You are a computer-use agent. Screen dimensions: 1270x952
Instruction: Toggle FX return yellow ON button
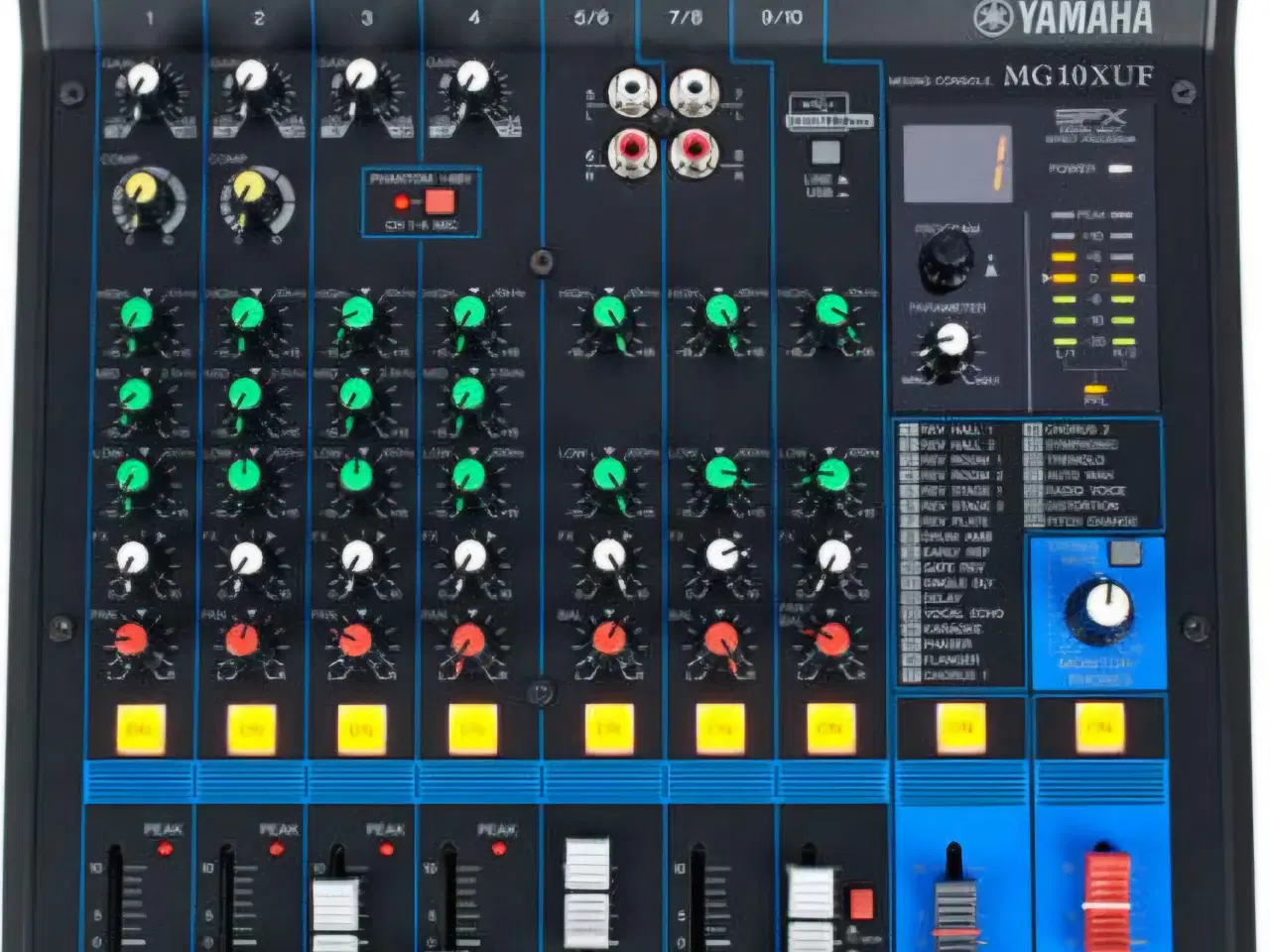click(x=960, y=729)
